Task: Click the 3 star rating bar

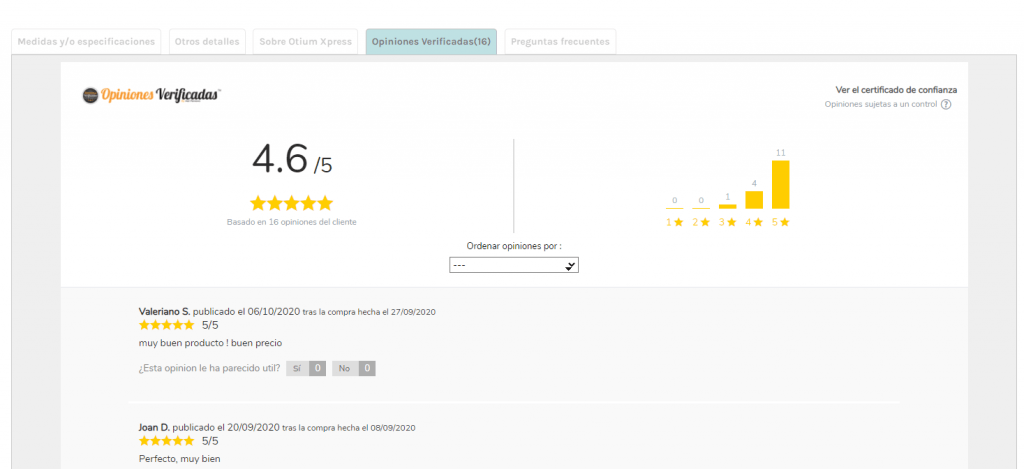Action: (728, 206)
